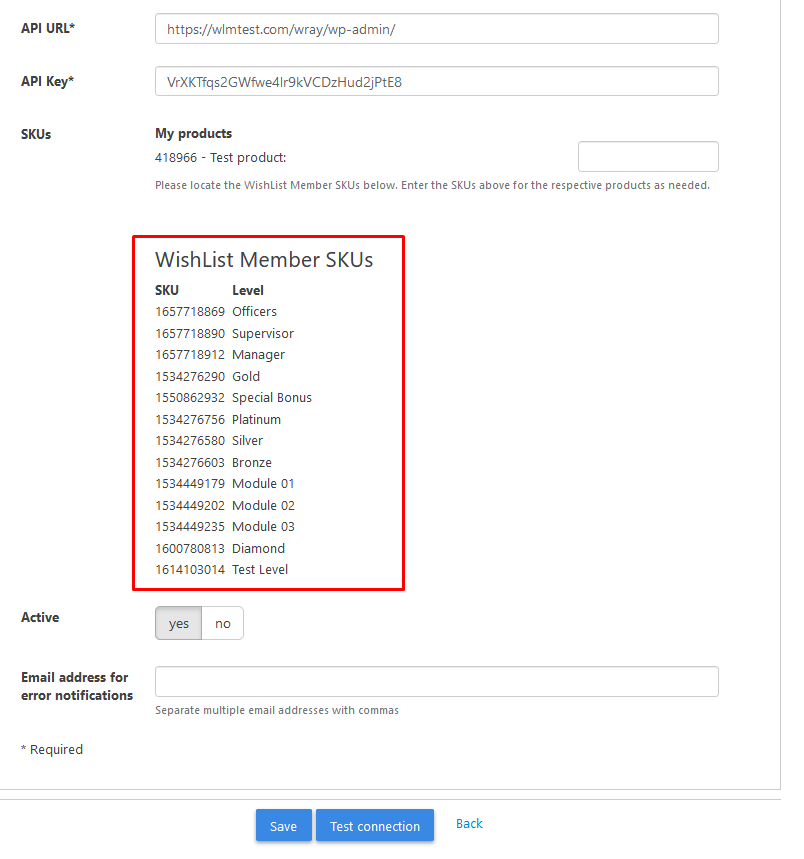804x859 pixels.
Task: Click the Gold level name
Action: [x=246, y=376]
